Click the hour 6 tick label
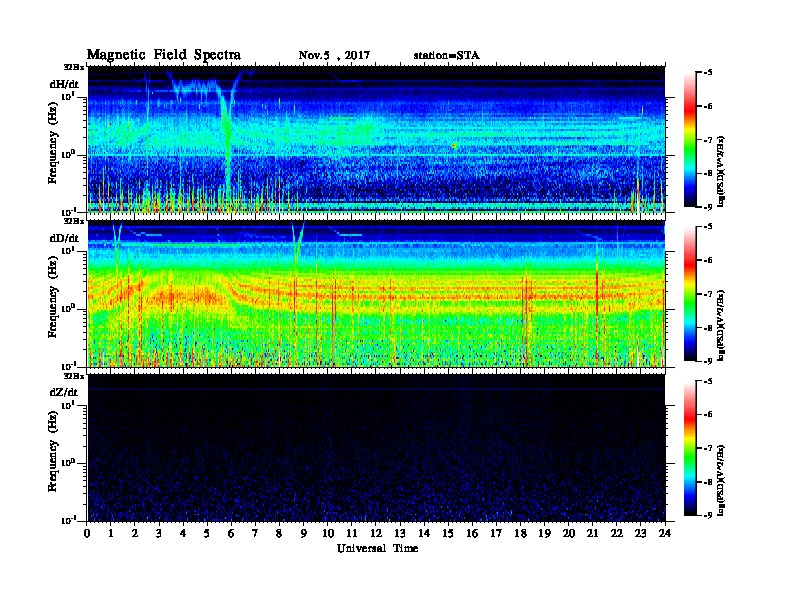Image resolution: width=792 pixels, height=612 pixels. tap(231, 534)
